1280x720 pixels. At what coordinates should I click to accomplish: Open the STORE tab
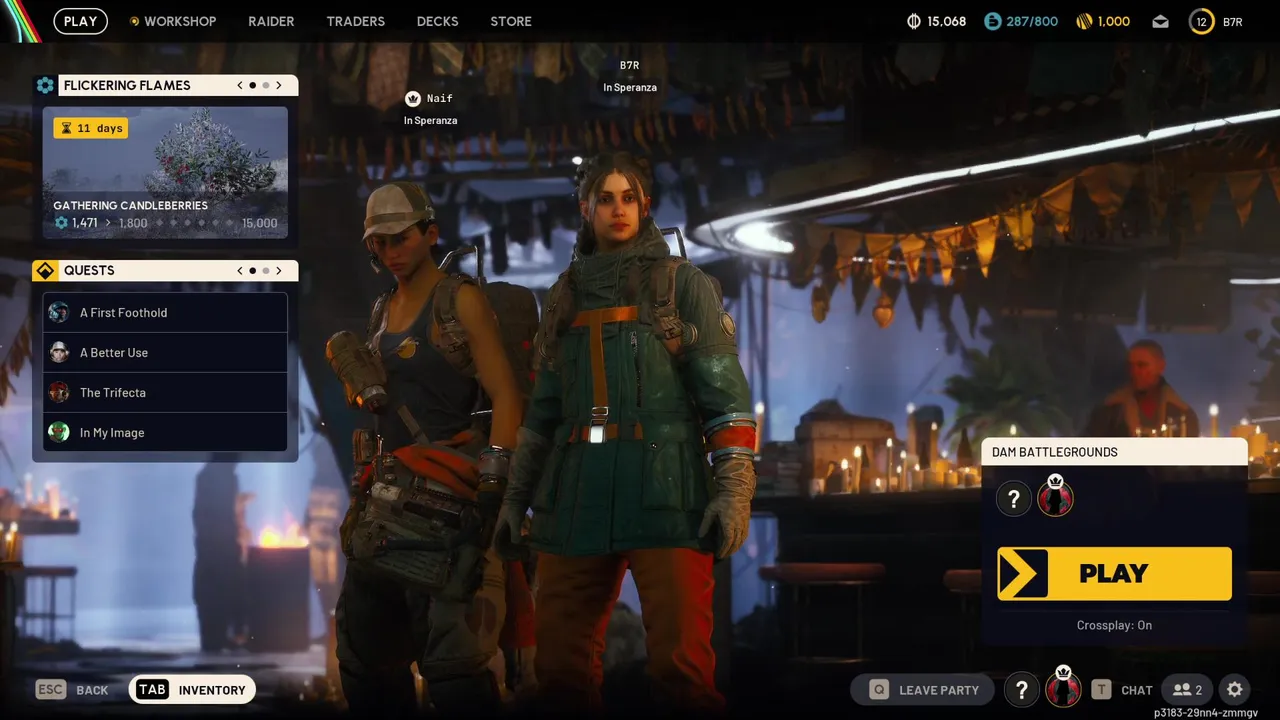(x=511, y=21)
